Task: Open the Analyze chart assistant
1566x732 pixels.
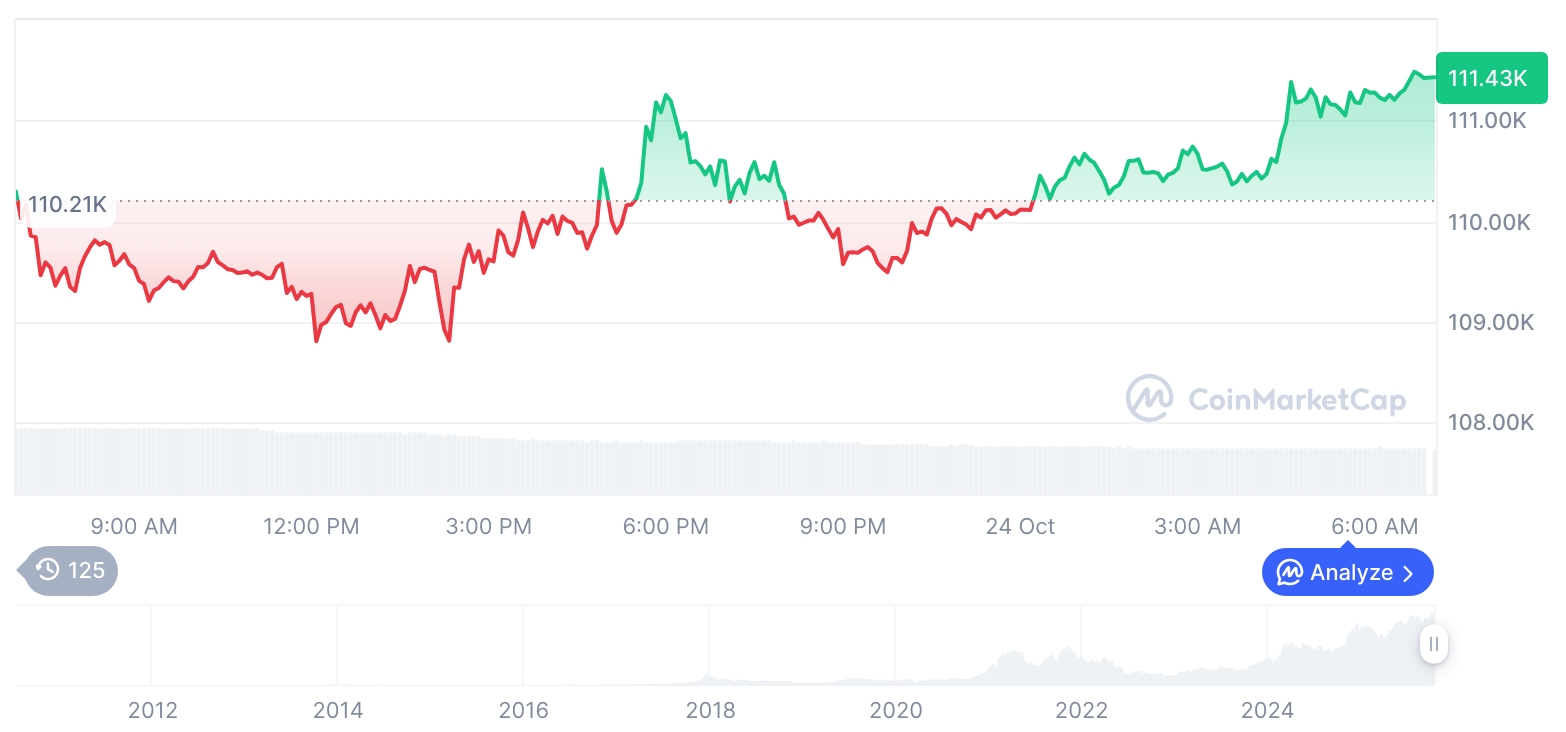Action: 1347,573
